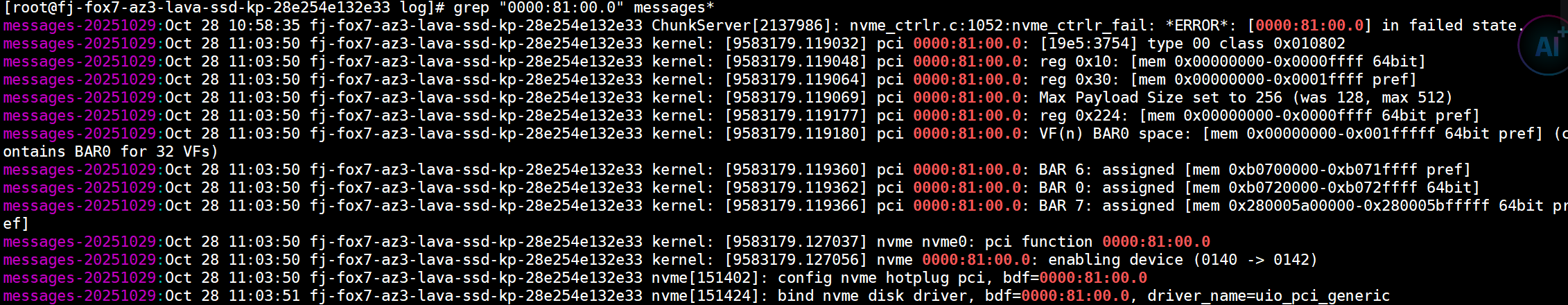Click the floating AI assistant icon

point(1544,46)
